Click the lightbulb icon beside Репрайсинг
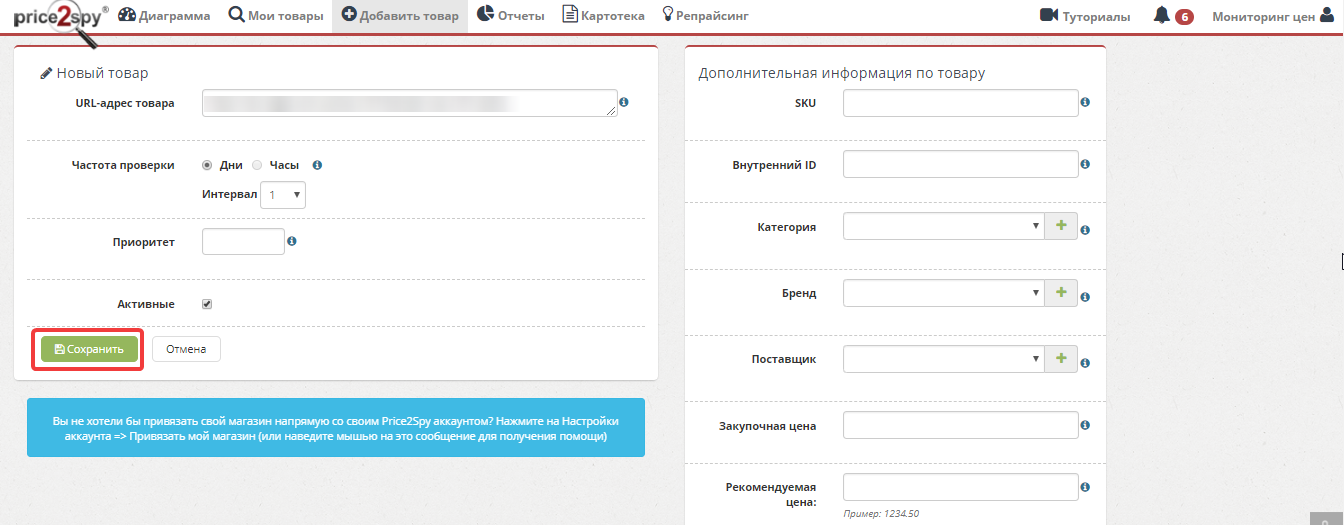1344x525 pixels. click(668, 15)
